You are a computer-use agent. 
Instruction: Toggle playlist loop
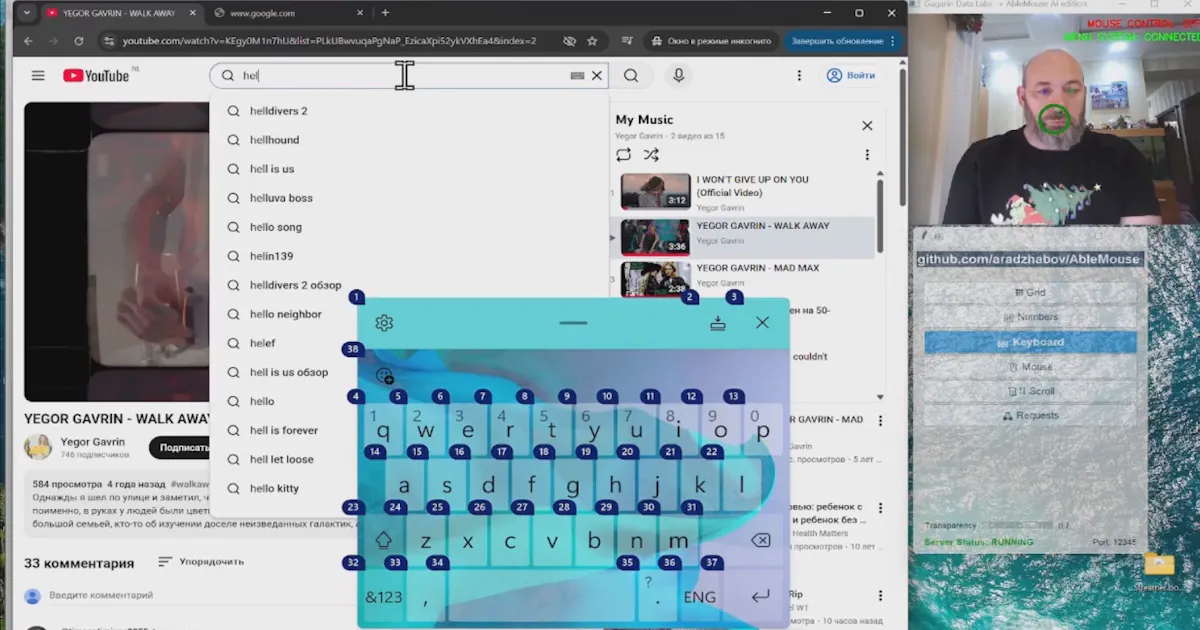623,155
